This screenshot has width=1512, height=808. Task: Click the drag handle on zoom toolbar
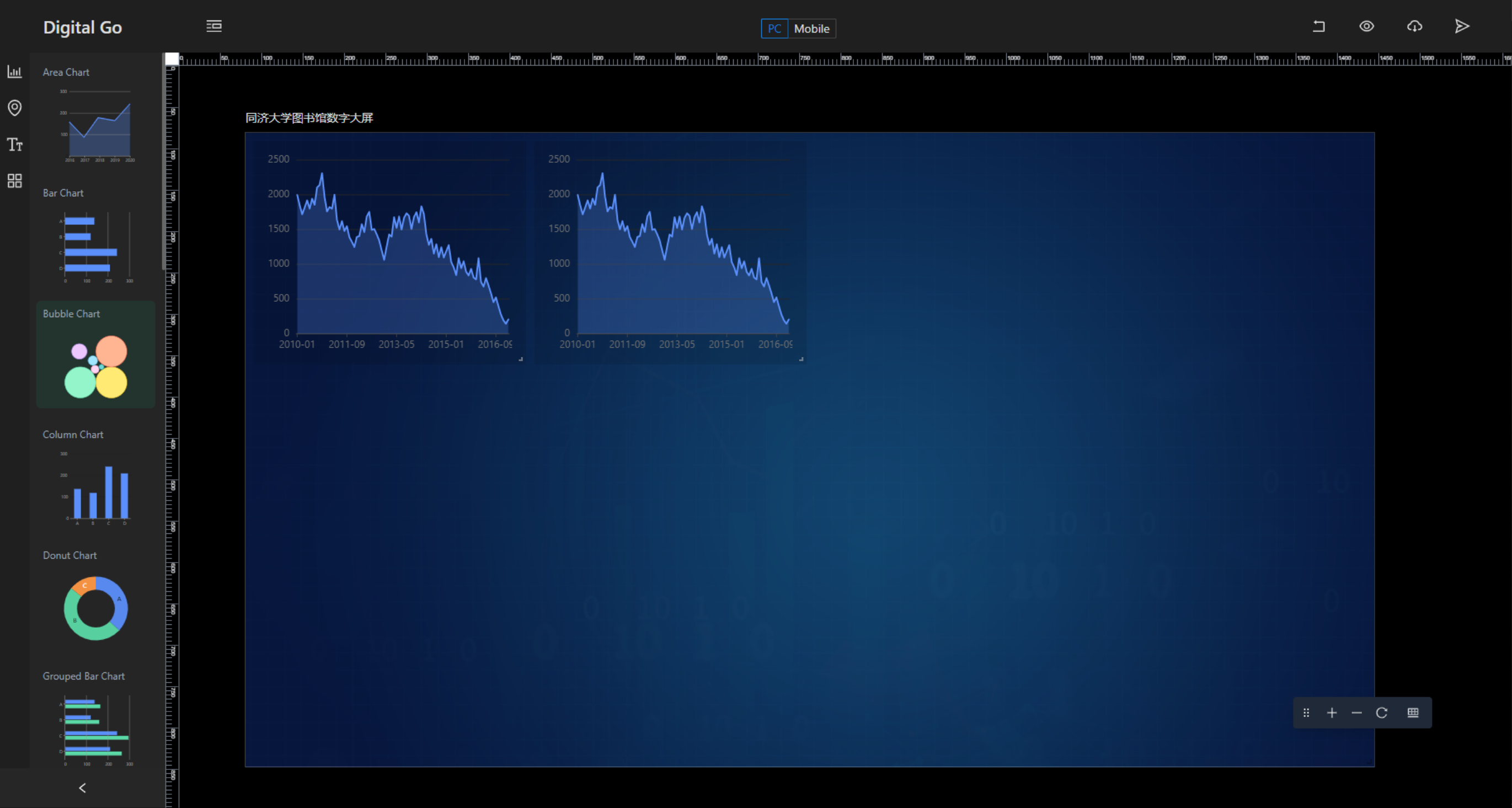coord(1307,713)
